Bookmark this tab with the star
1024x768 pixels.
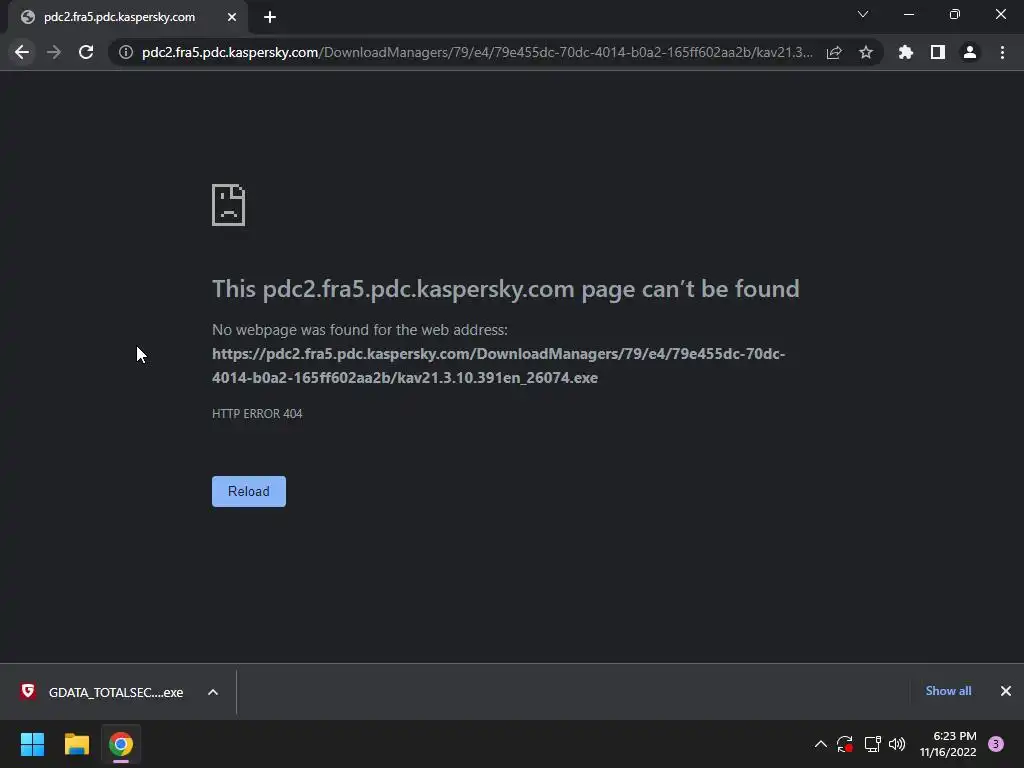point(866,52)
